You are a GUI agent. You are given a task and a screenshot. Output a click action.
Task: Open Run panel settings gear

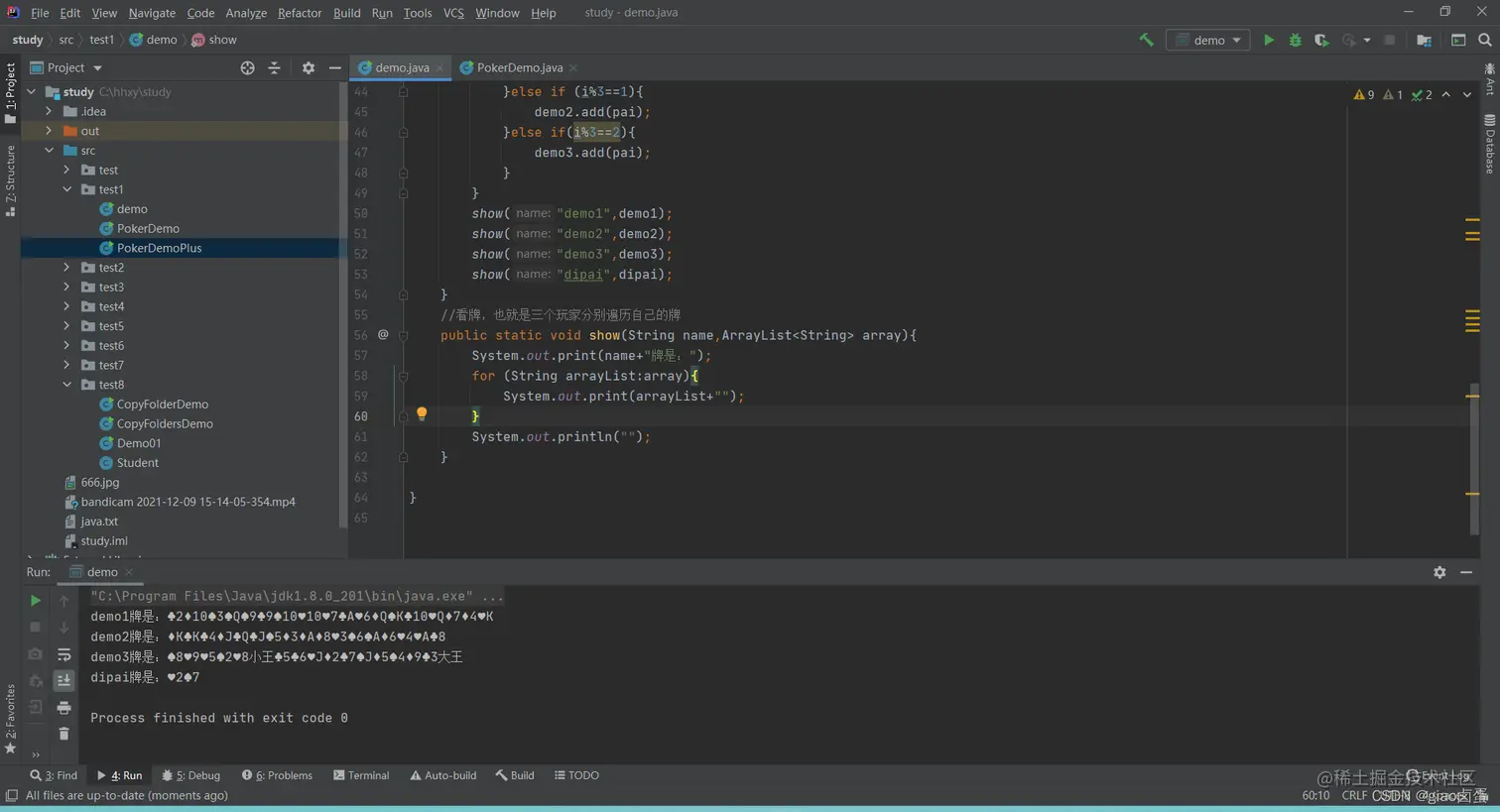pos(1439,572)
